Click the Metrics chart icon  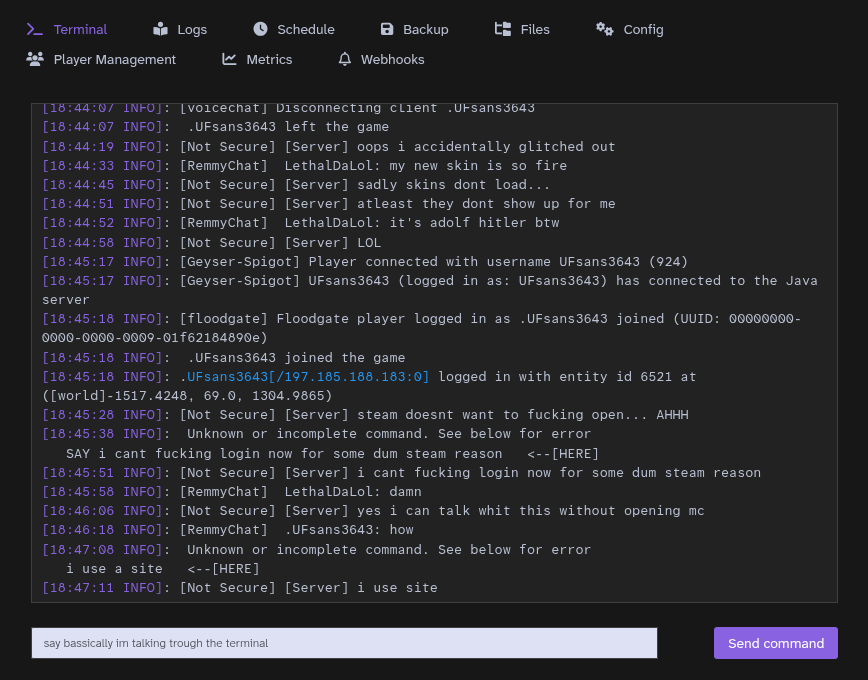230,60
